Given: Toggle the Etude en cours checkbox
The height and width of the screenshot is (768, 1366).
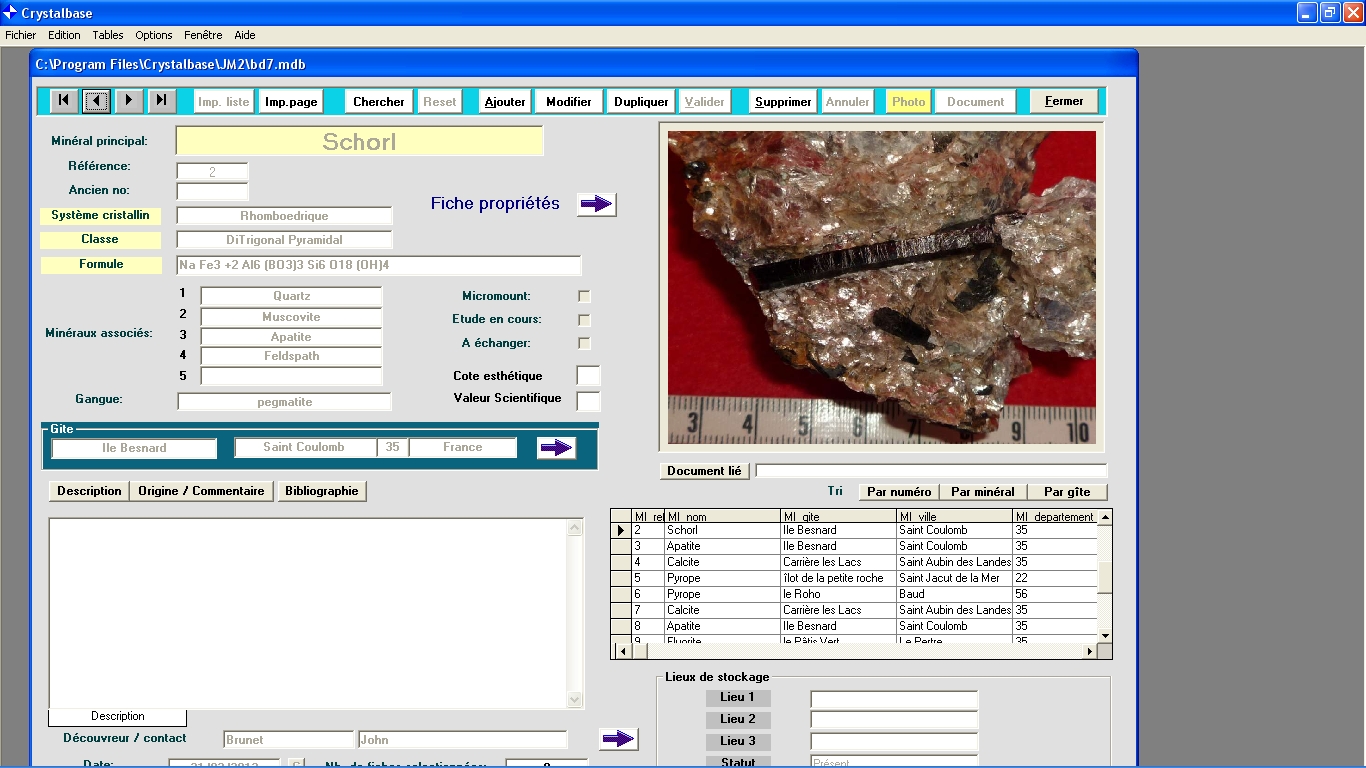Looking at the screenshot, I should [584, 320].
